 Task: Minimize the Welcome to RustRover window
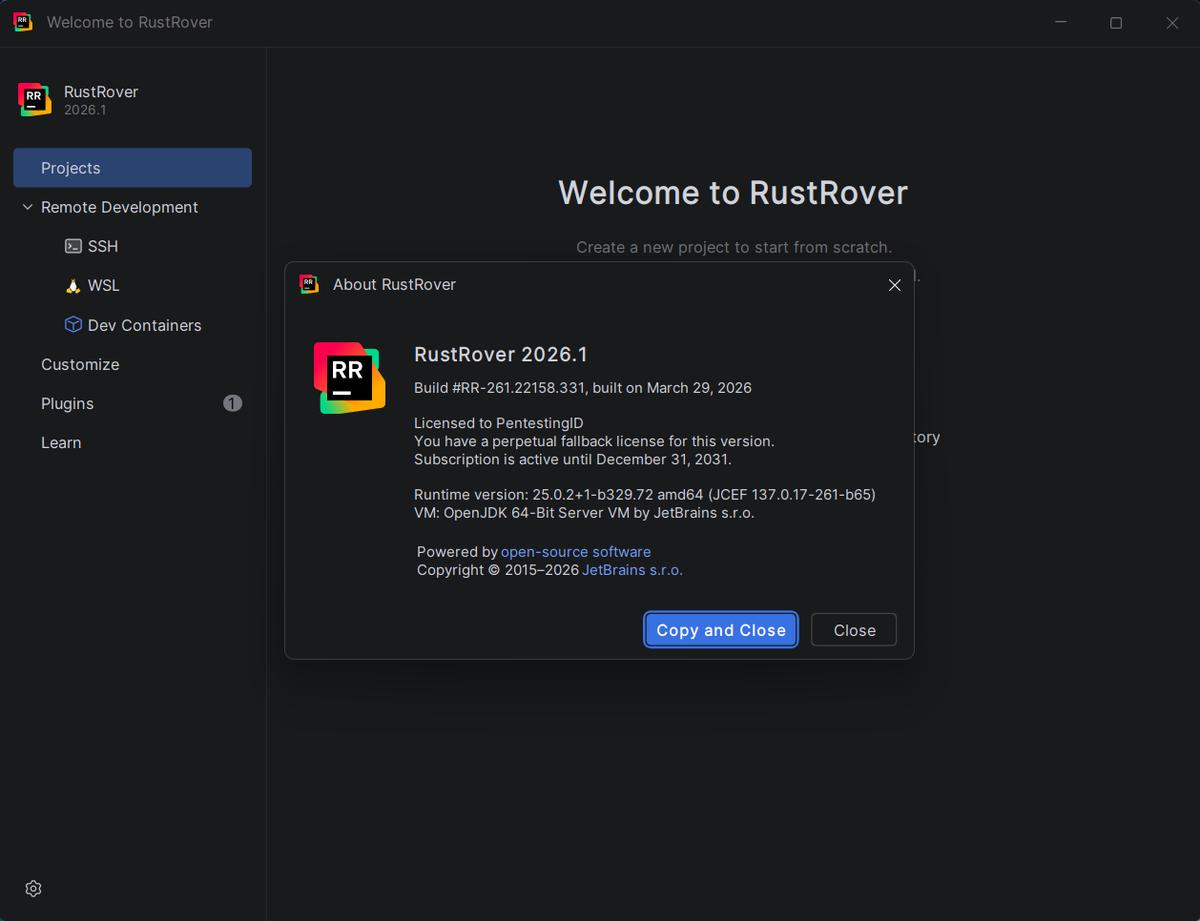[1060, 23]
